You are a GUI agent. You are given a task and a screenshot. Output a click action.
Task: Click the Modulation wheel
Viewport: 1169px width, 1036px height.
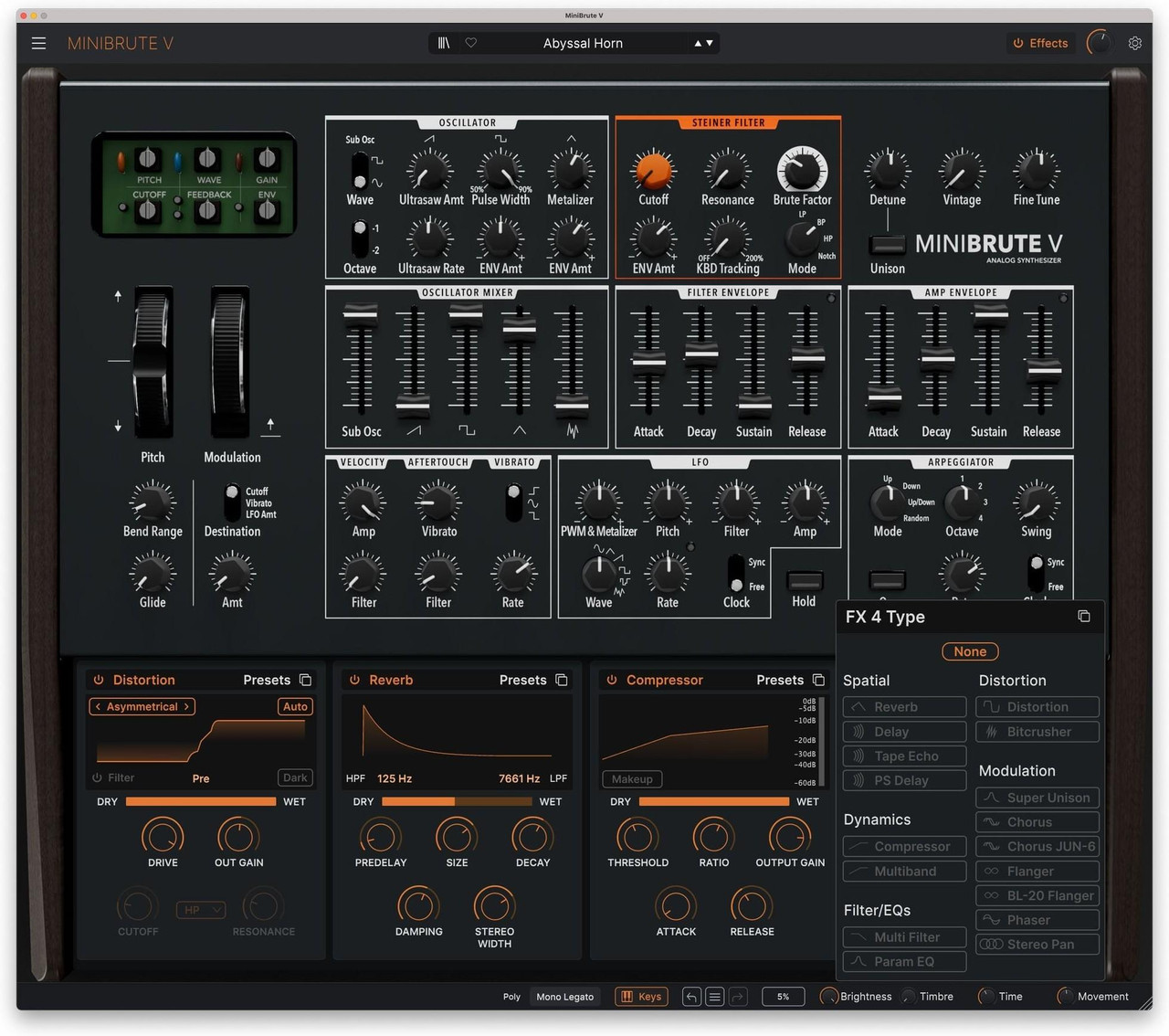229,363
